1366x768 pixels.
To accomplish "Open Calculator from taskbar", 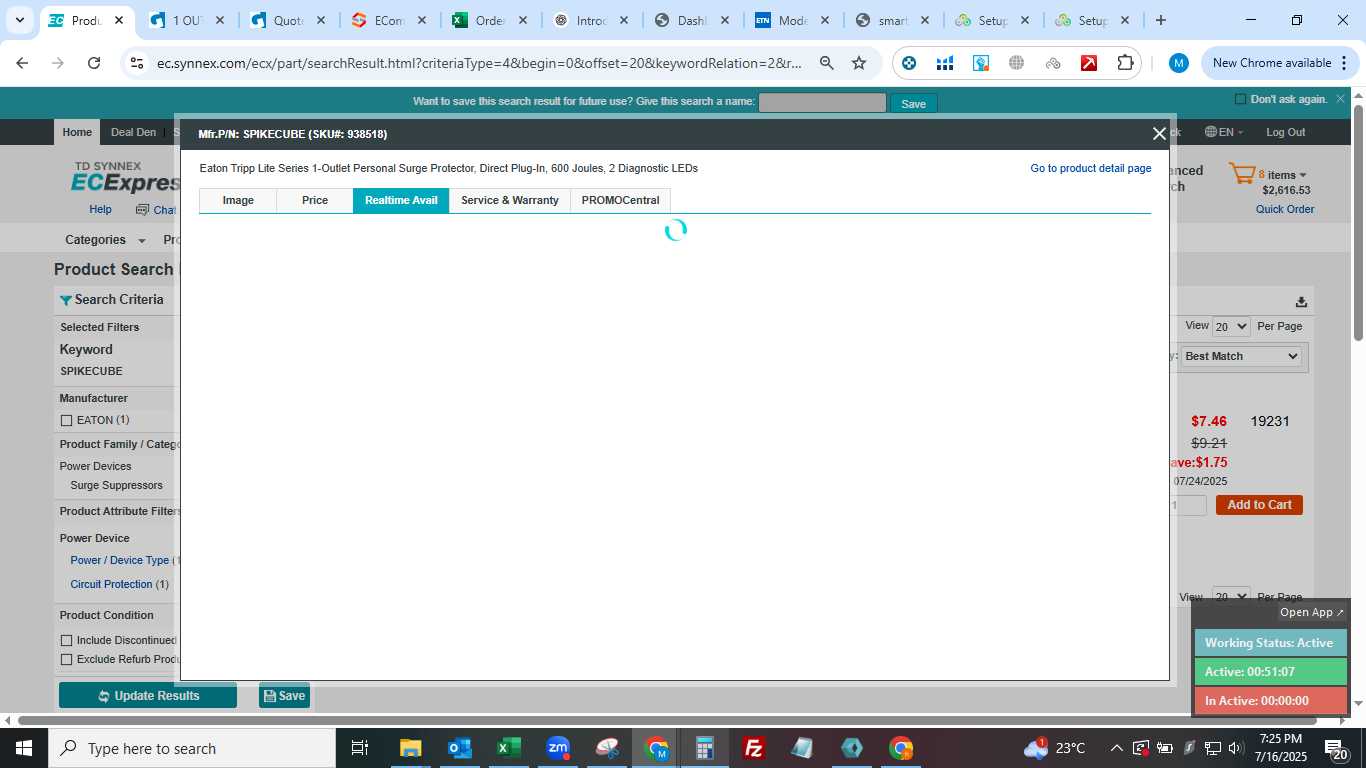I will [705, 748].
